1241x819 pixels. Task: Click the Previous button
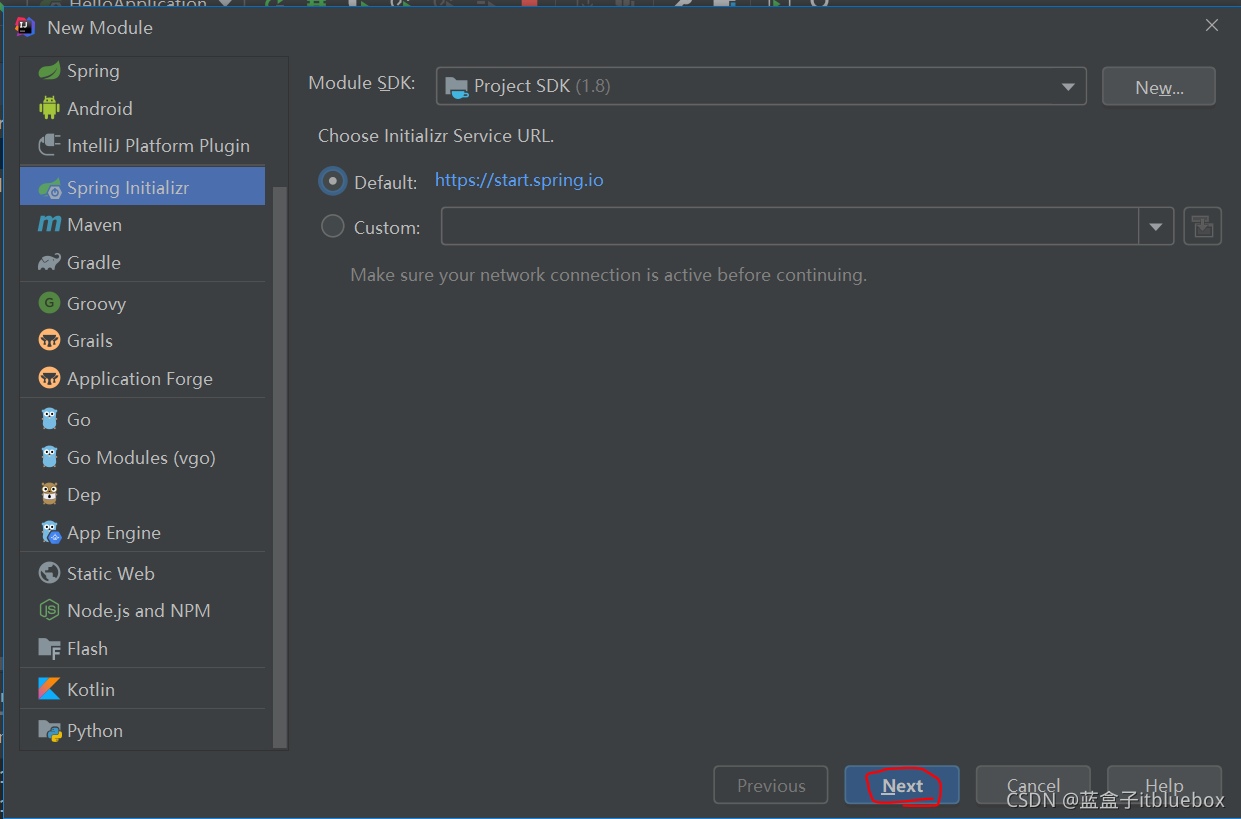pos(771,786)
